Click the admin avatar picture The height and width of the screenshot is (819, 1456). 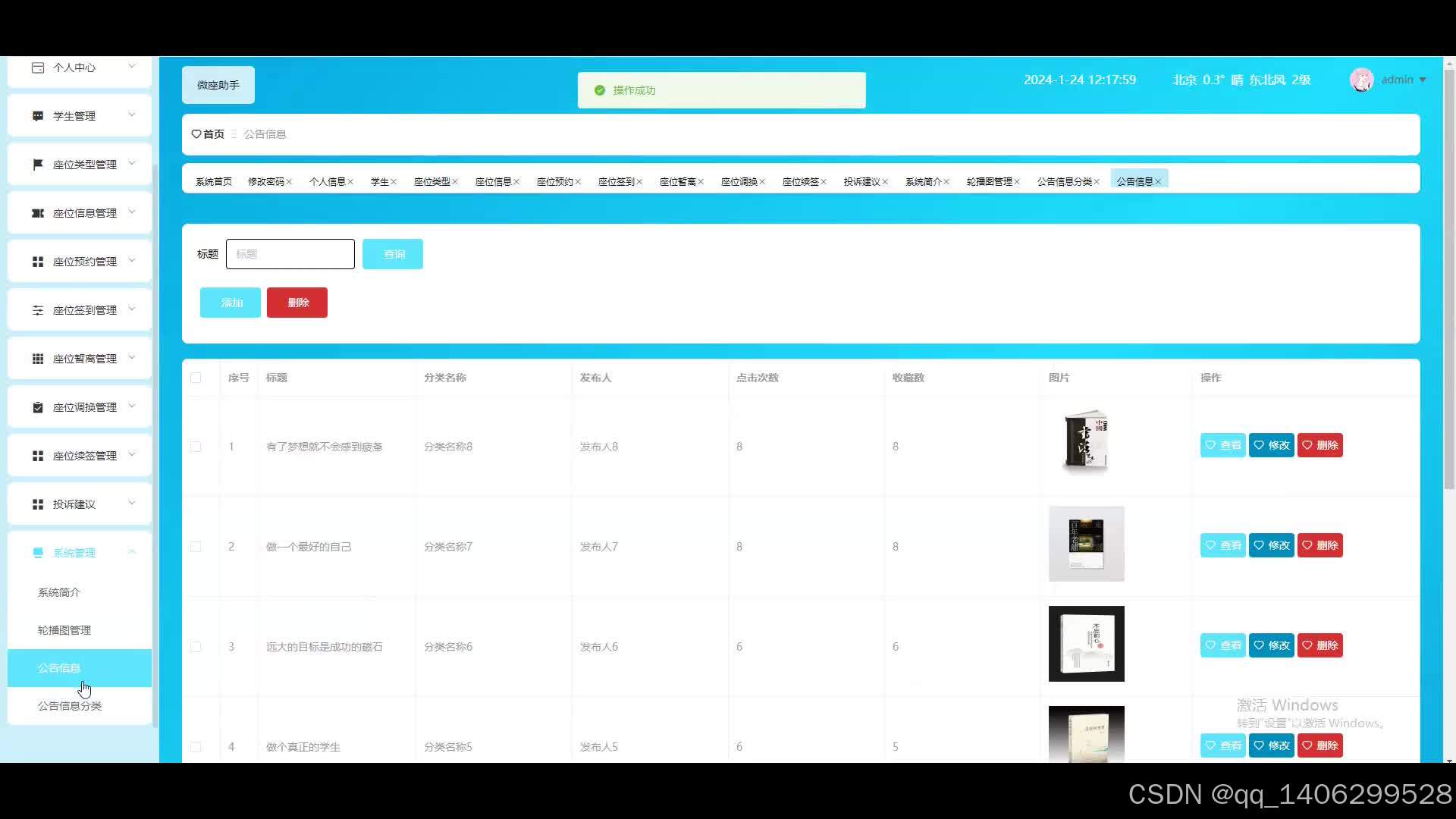point(1361,80)
